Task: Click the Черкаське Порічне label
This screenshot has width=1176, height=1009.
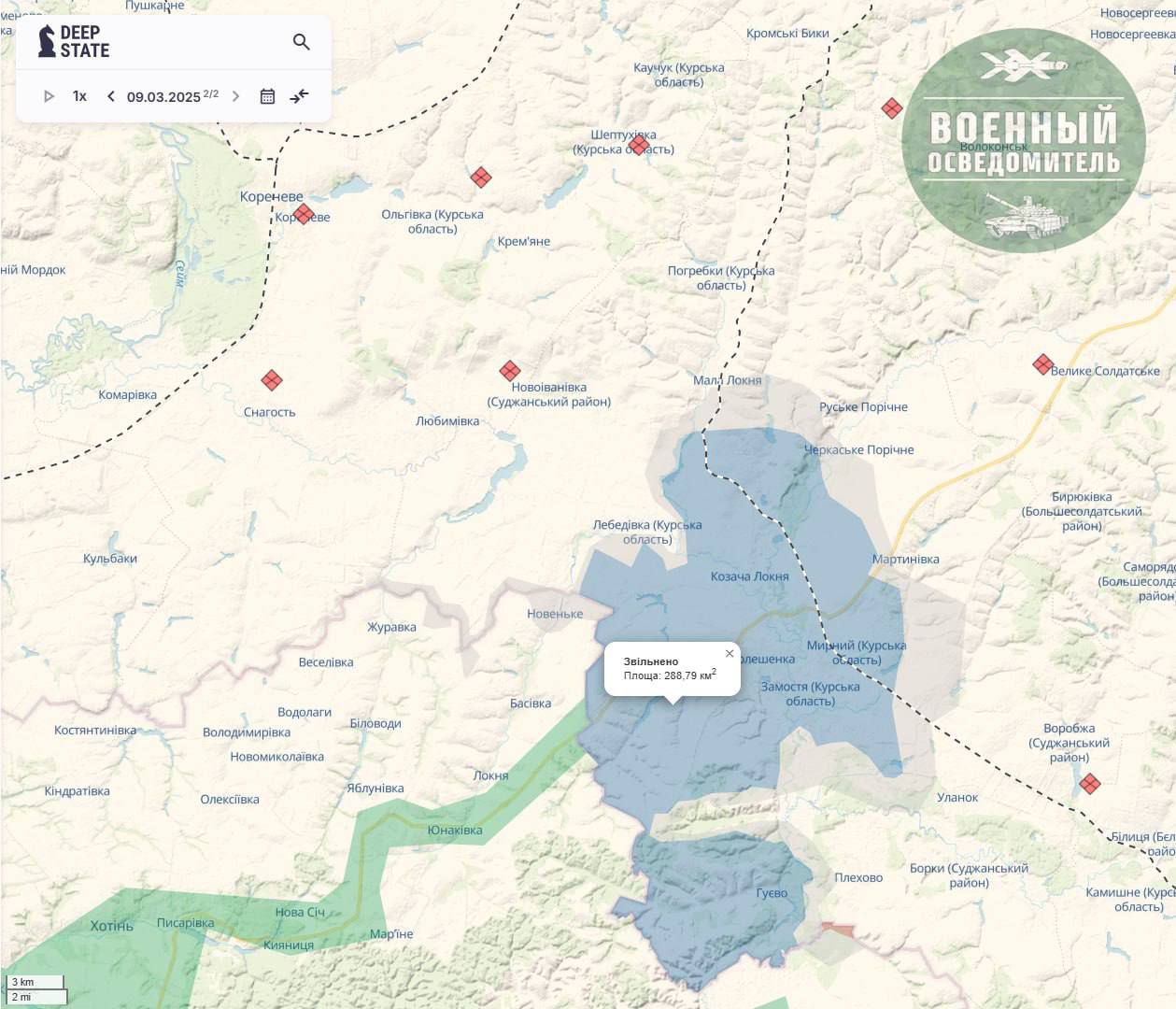Action: [859, 449]
